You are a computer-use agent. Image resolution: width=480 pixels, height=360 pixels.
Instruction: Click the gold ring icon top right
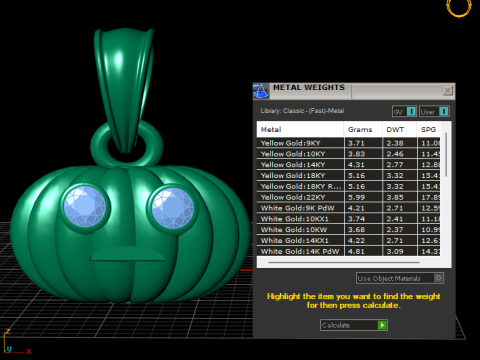tap(459, 7)
